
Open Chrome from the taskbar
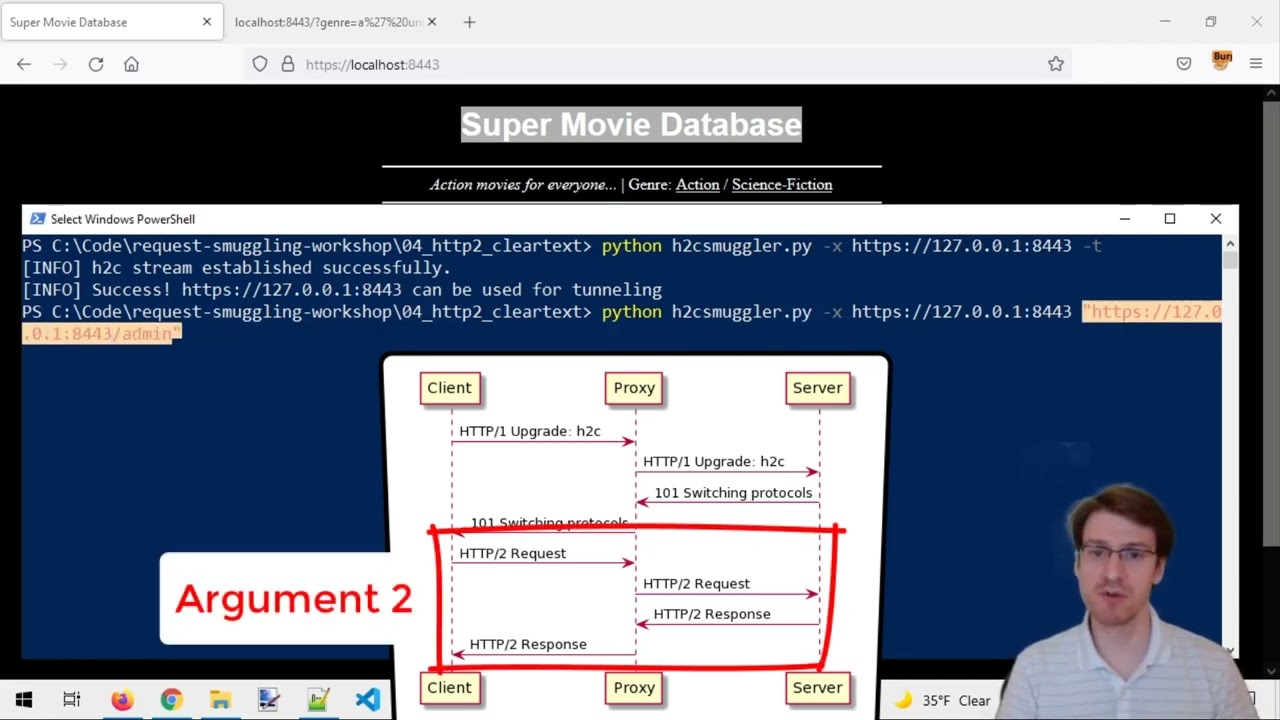pyautogui.click(x=171, y=700)
